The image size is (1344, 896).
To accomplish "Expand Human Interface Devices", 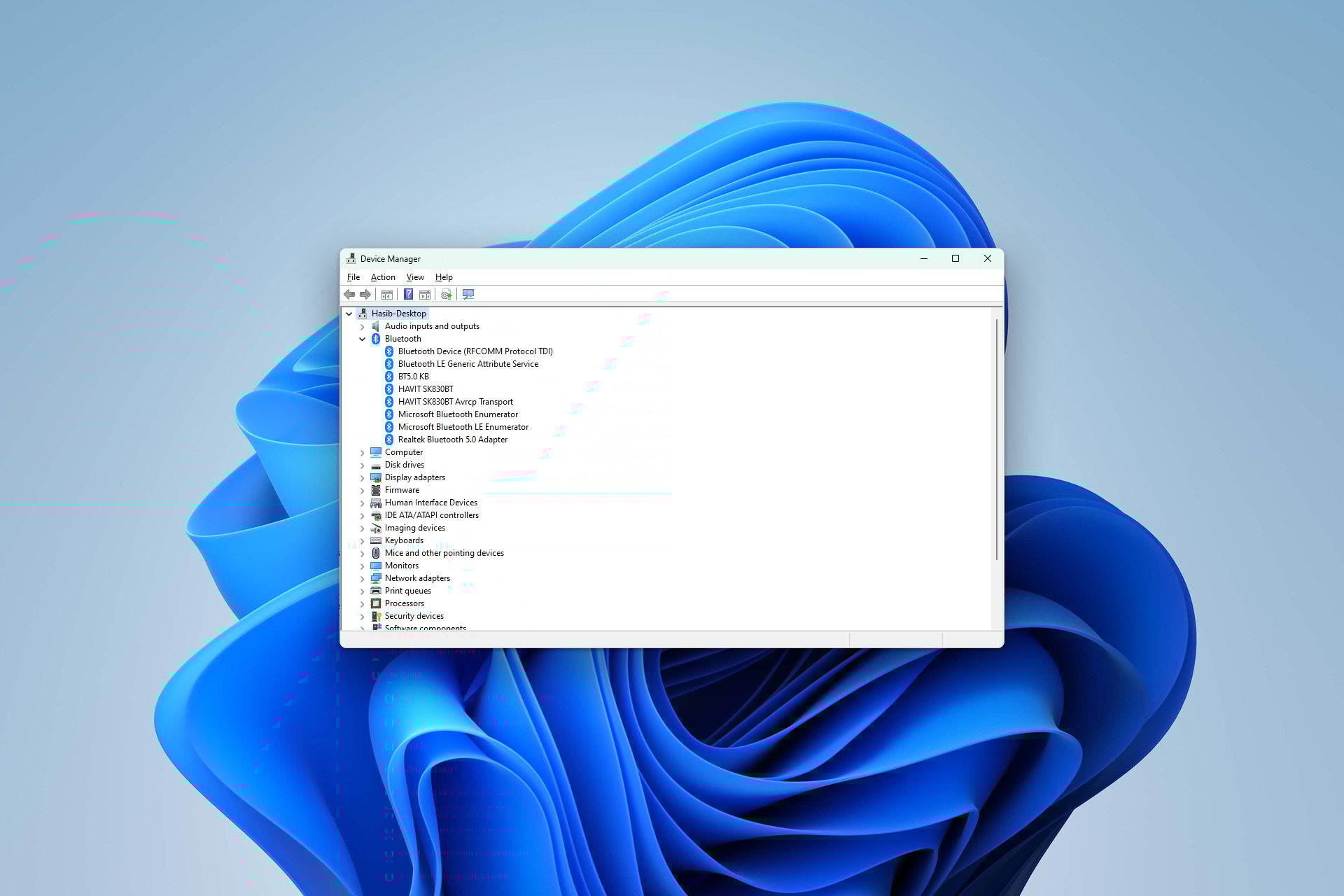I will click(x=362, y=503).
